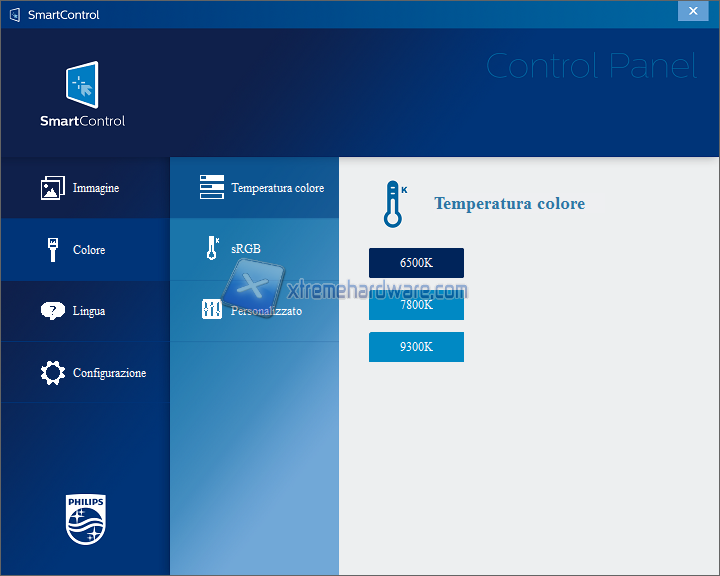Click the Colore paintbrush icon
Screen dimensions: 720x576
pos(52,250)
